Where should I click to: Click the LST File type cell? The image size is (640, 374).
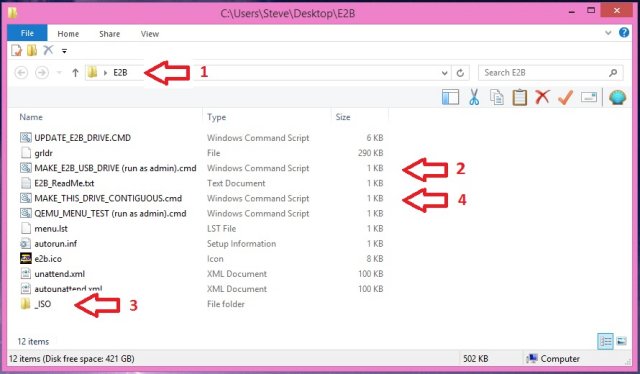(x=221, y=229)
